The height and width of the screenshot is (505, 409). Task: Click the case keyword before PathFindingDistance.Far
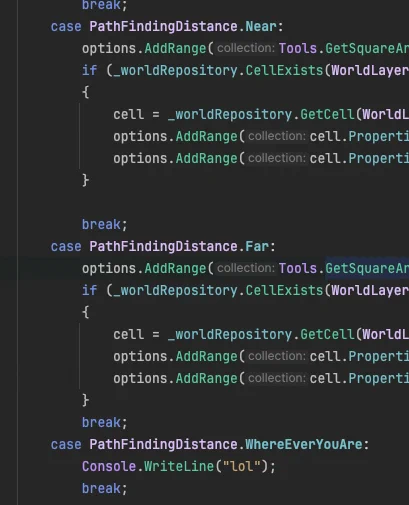coord(66,247)
